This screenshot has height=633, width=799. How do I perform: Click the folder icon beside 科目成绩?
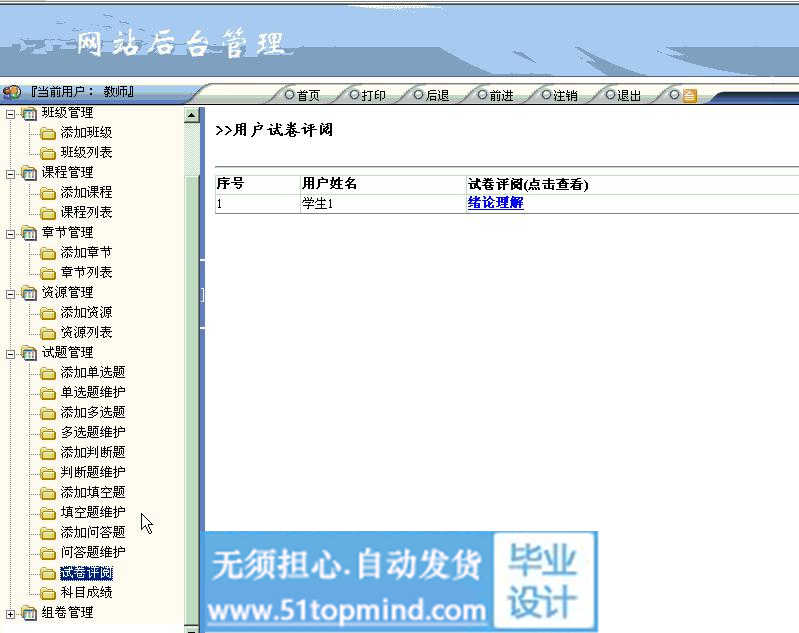(48, 593)
